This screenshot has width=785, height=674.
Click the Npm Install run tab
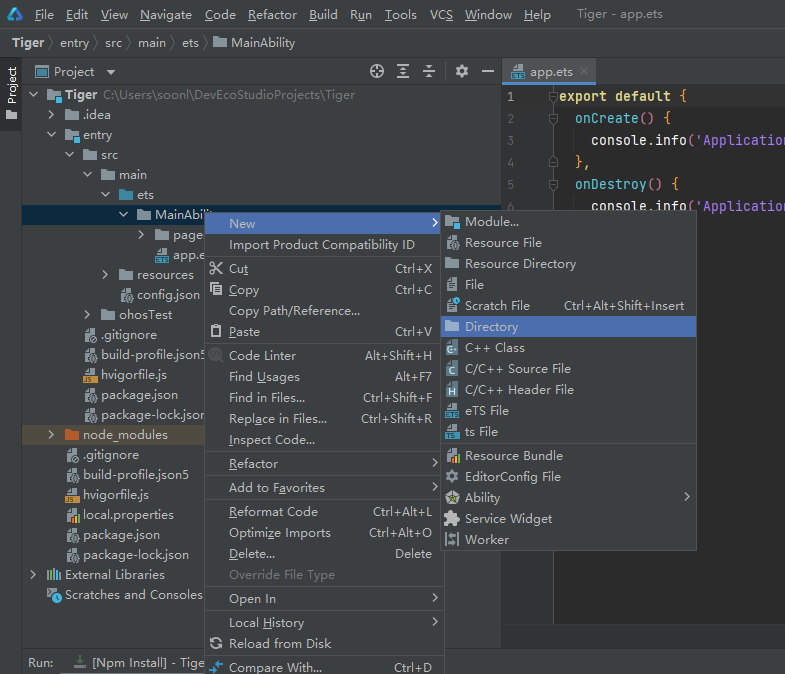[x=140, y=662]
